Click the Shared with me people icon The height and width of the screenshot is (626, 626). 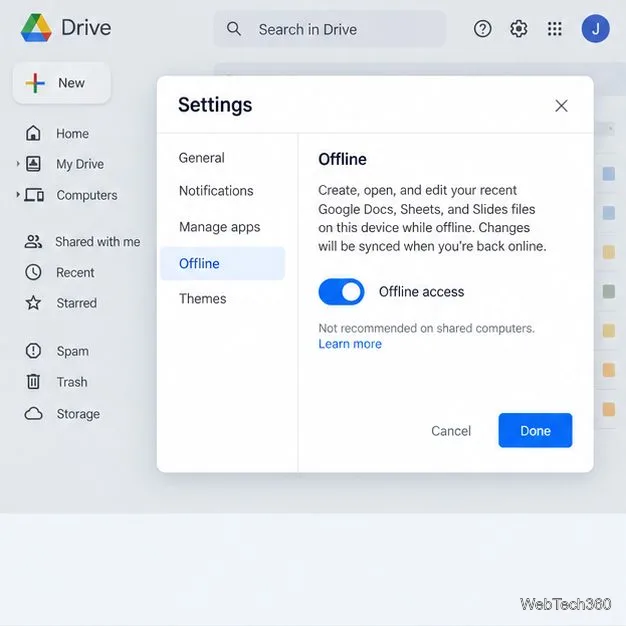click(33, 242)
